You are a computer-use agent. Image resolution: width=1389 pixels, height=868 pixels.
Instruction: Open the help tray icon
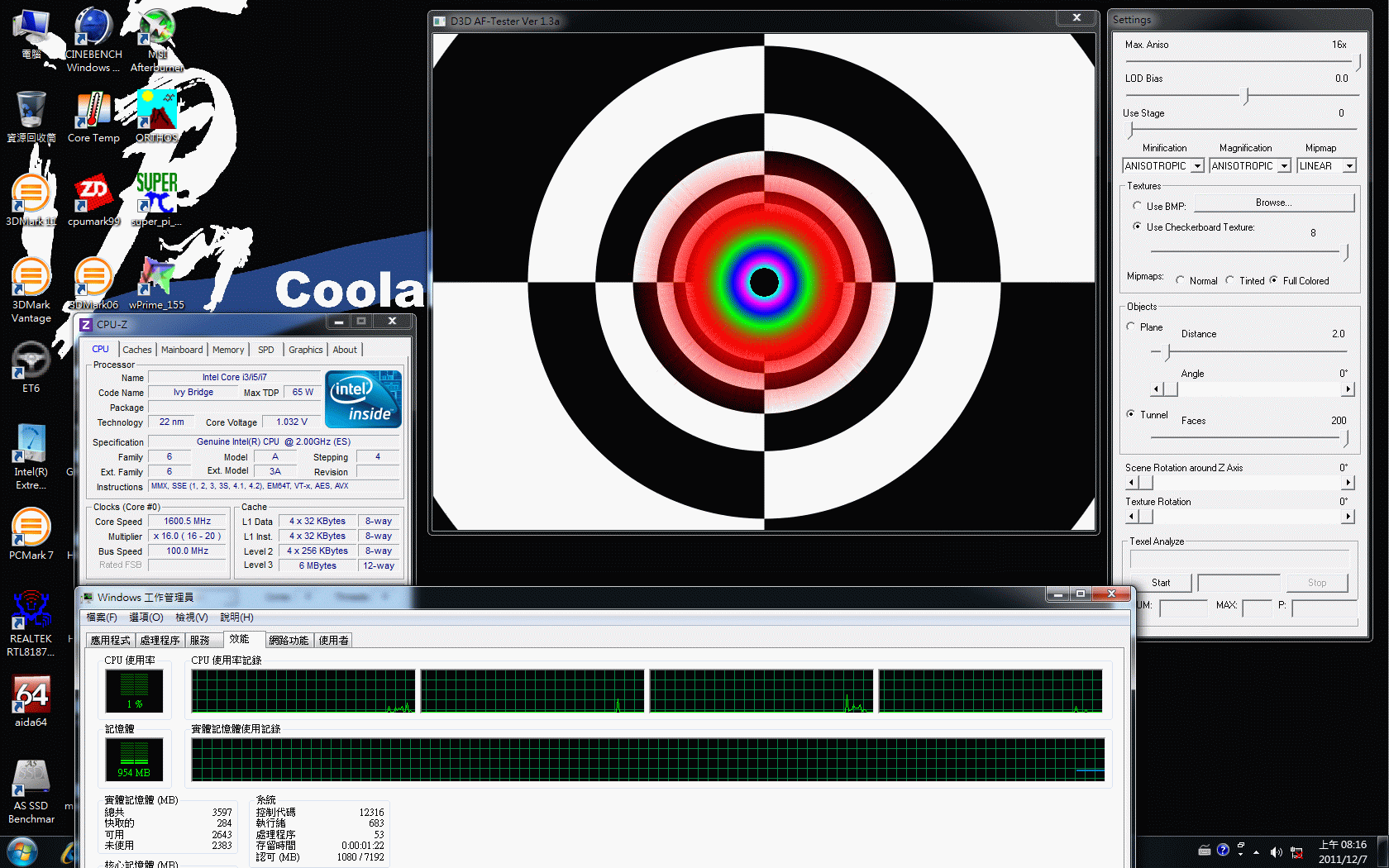[1223, 850]
